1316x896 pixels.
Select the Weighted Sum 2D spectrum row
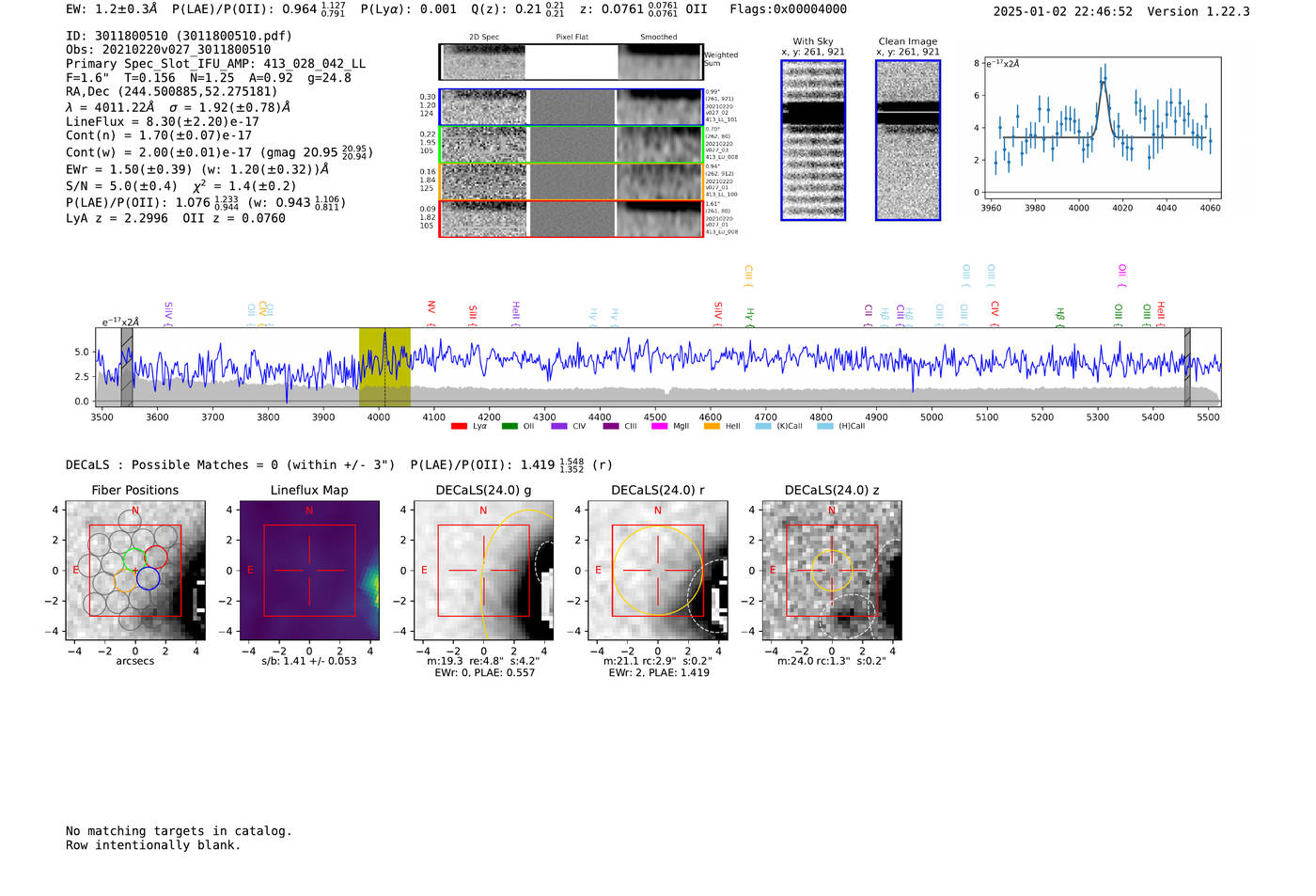click(571, 62)
